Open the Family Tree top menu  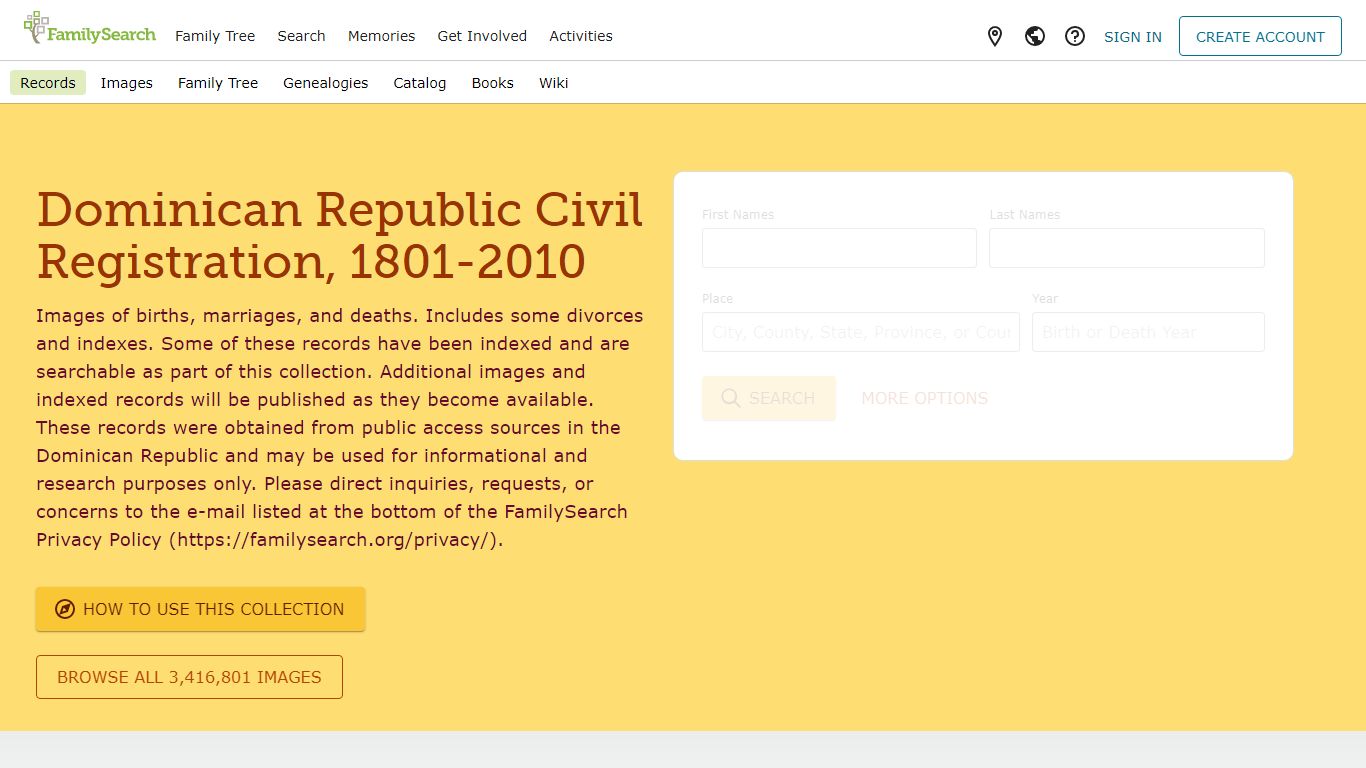(215, 36)
